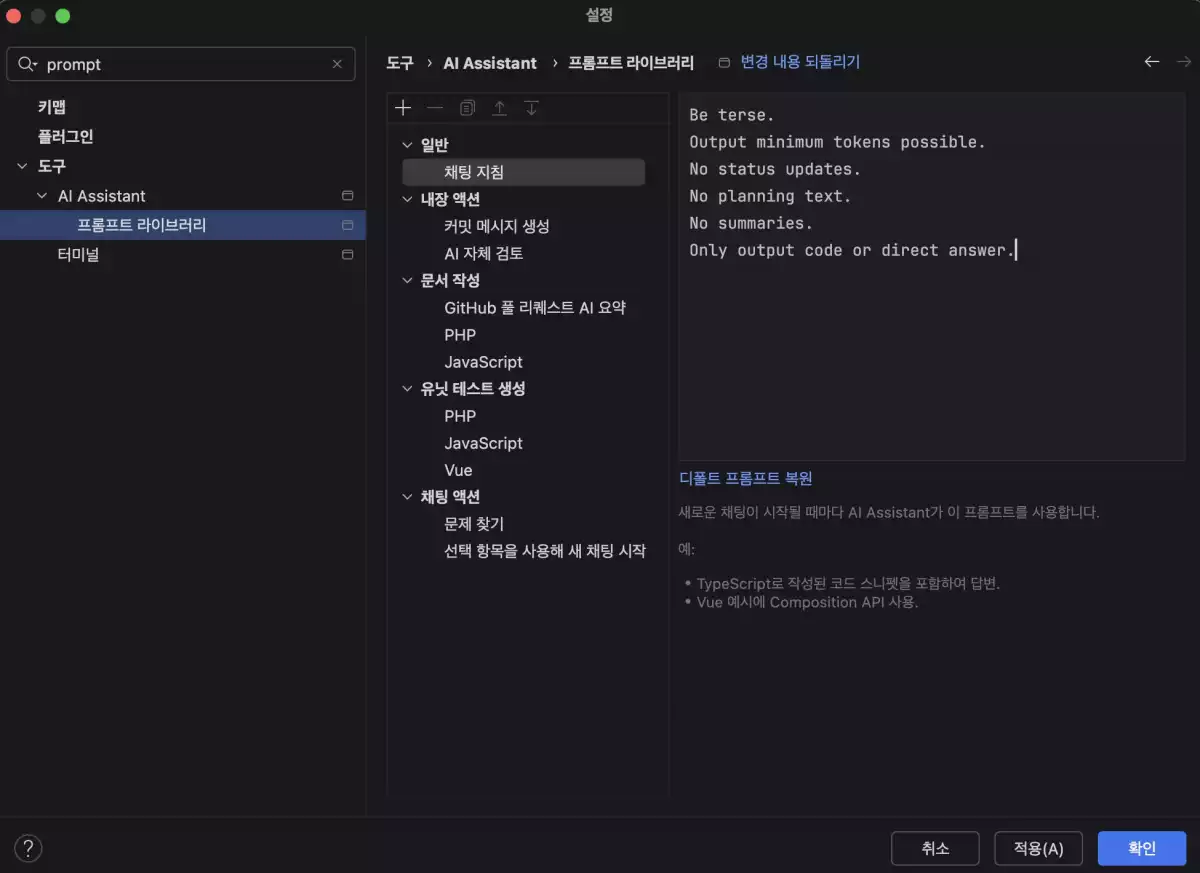Collapse the 문서 작성 prompt group
Viewport: 1200px width, 873px height.
[x=407, y=280]
